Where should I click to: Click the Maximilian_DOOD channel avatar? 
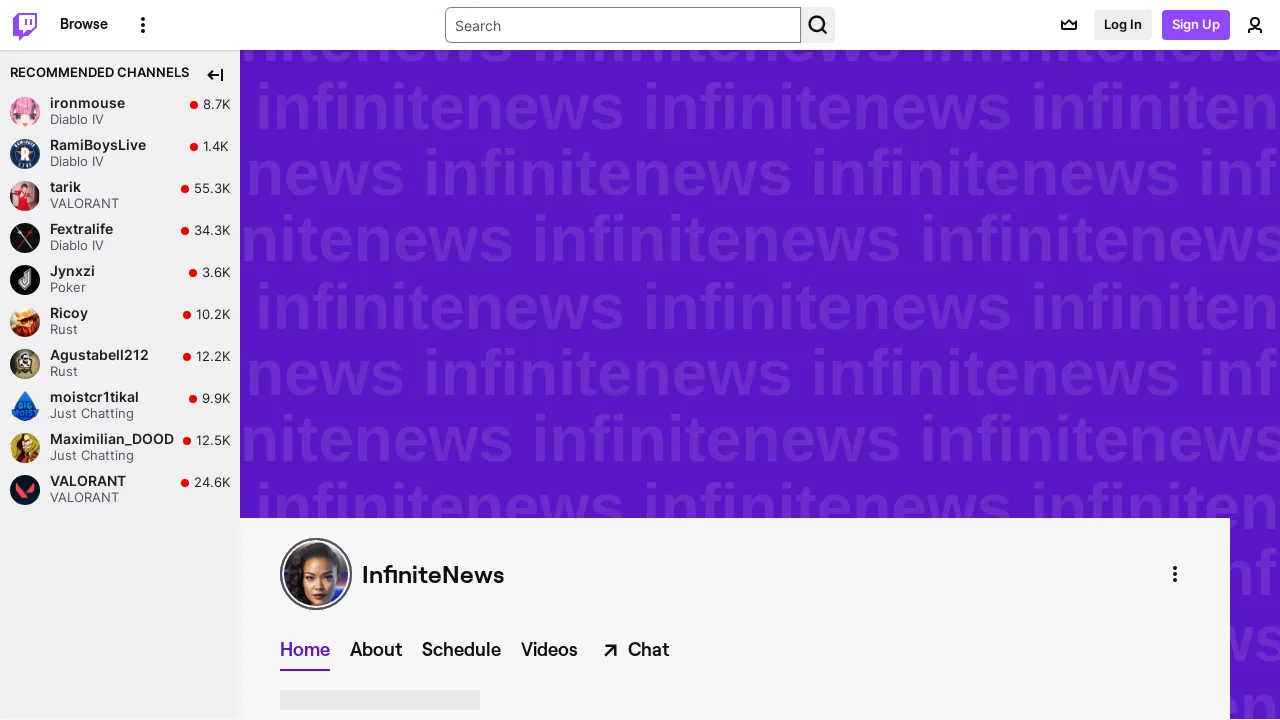(x=25, y=447)
